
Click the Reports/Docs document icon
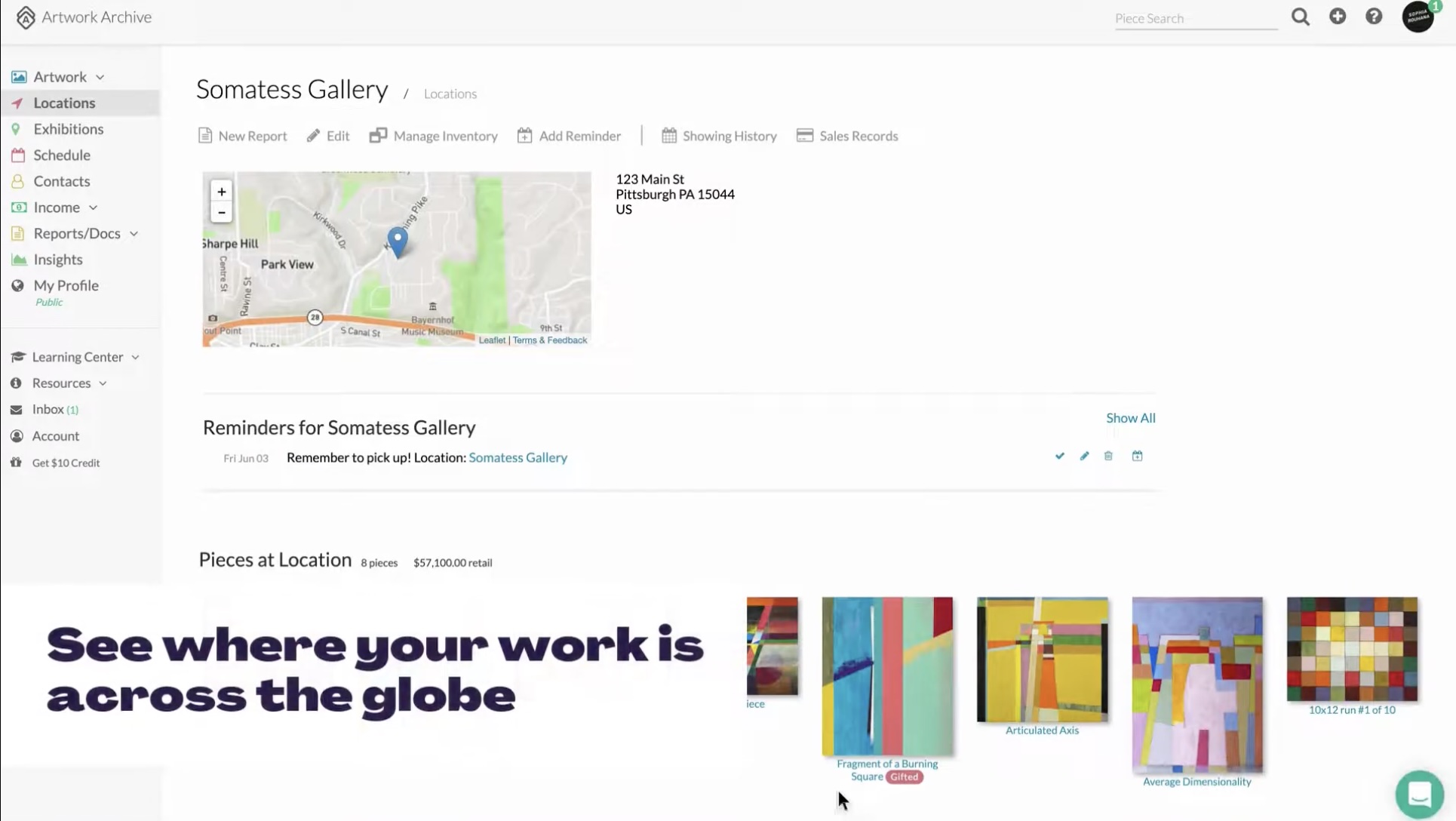[17, 234]
